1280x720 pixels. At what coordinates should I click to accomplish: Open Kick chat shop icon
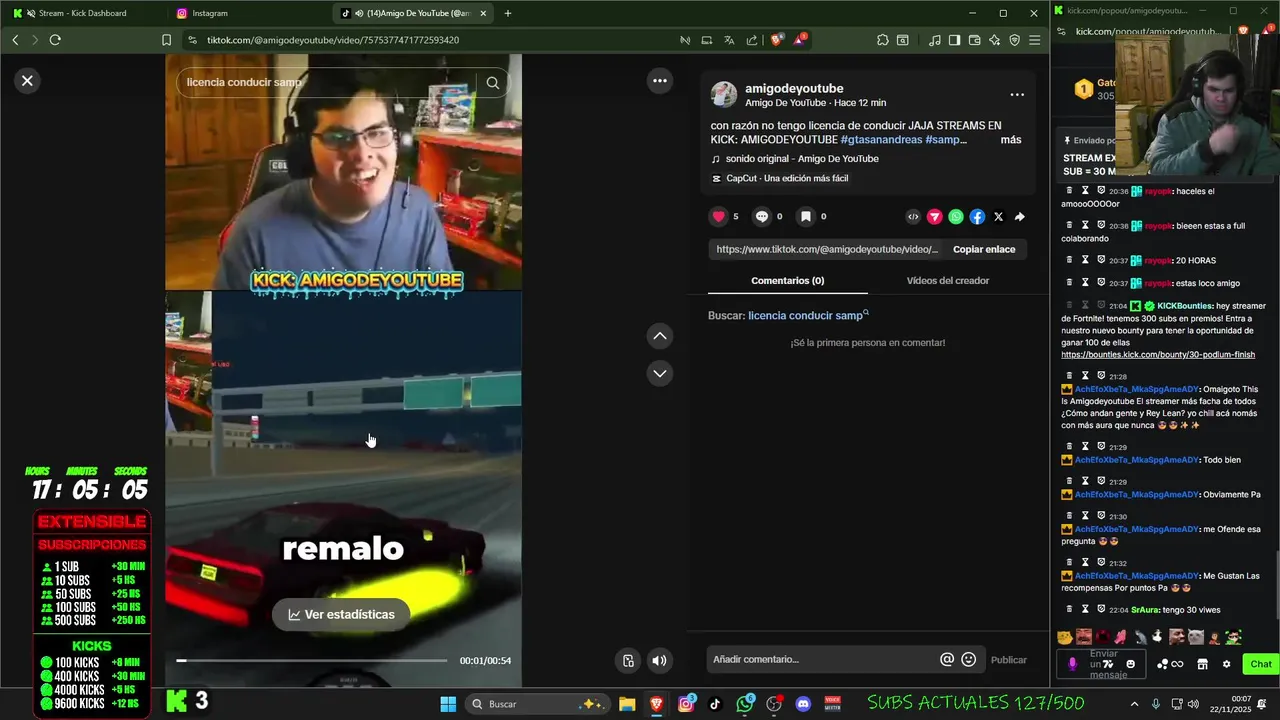tap(1203, 664)
